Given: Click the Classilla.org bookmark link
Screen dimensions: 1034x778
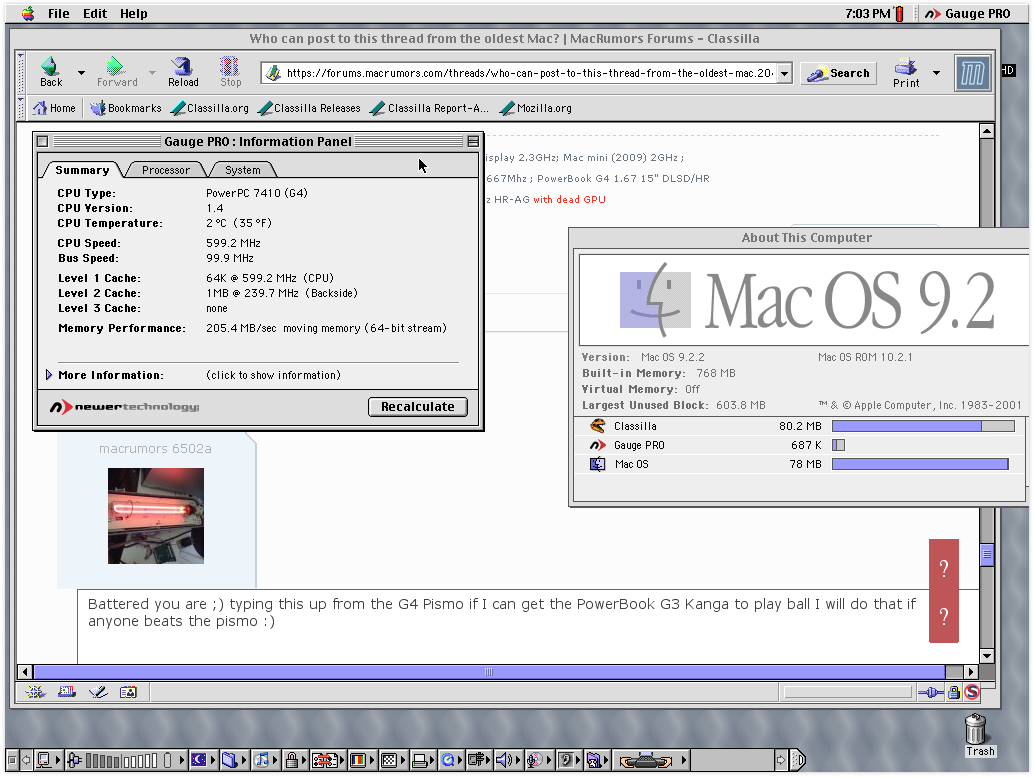Looking at the screenshot, I should (x=210, y=108).
